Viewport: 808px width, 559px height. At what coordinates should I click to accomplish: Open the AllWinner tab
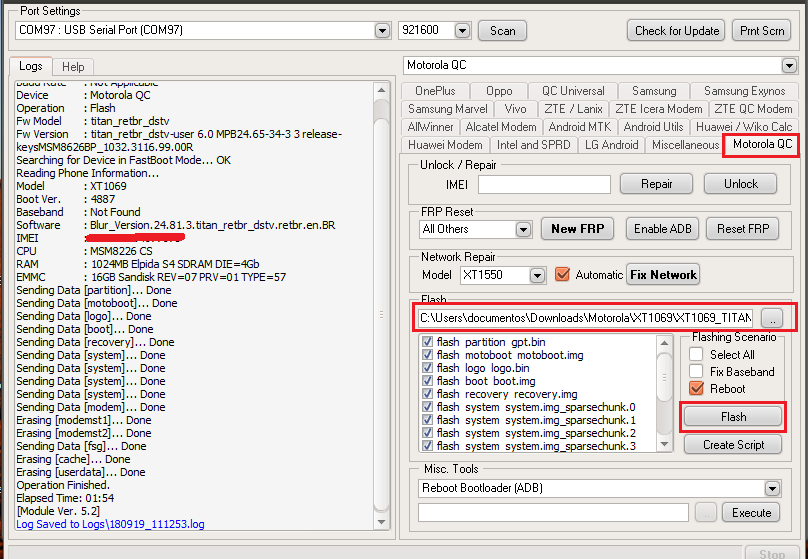(430, 127)
